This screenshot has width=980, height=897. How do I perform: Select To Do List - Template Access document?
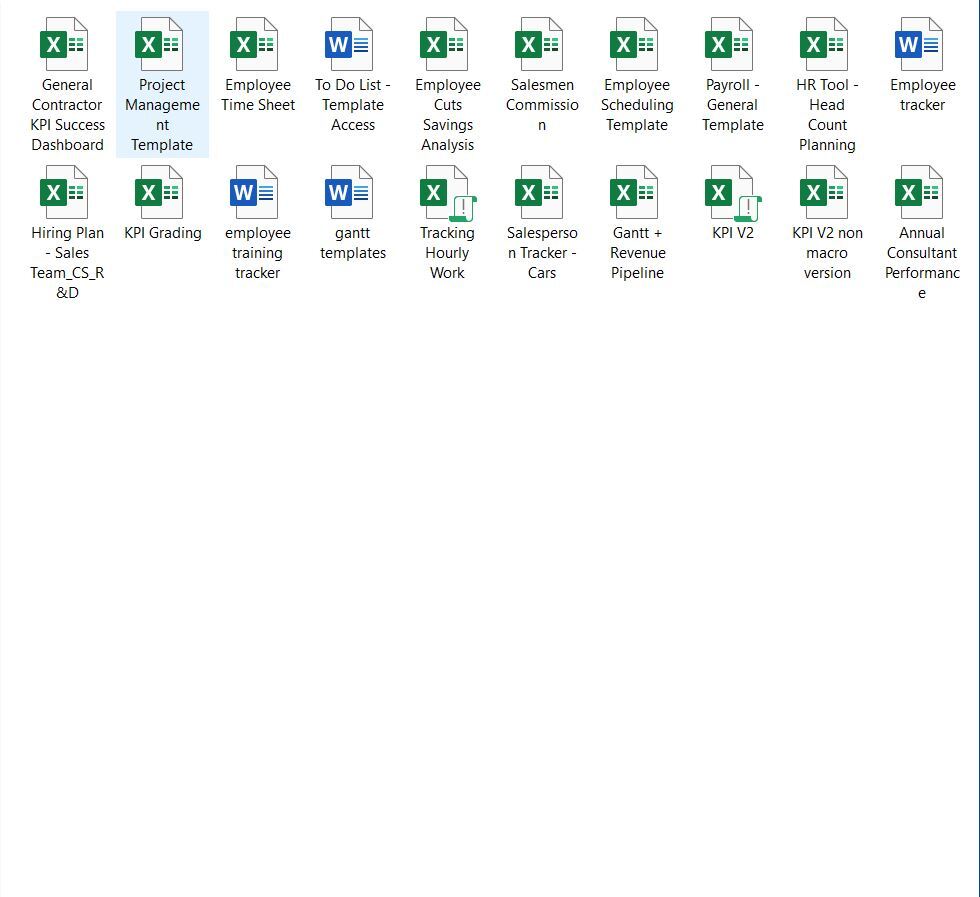[x=352, y=45]
